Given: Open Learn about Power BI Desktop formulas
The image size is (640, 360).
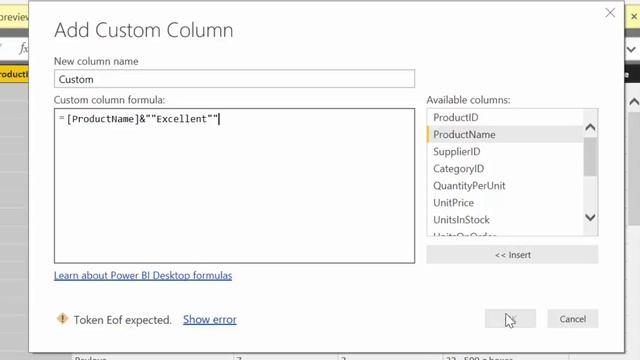Looking at the screenshot, I should [x=143, y=276].
